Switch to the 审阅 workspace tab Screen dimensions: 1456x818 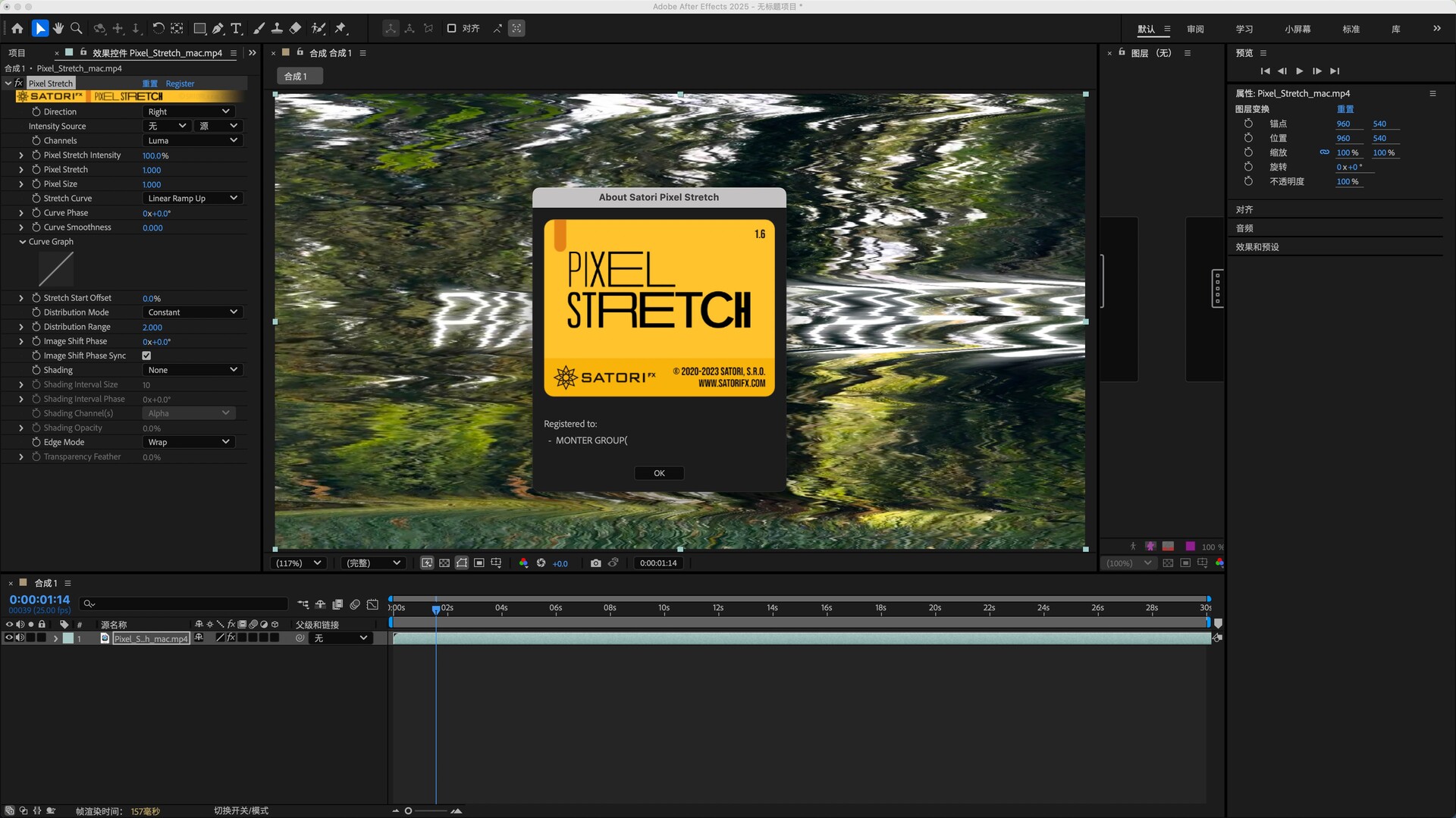tap(1195, 29)
